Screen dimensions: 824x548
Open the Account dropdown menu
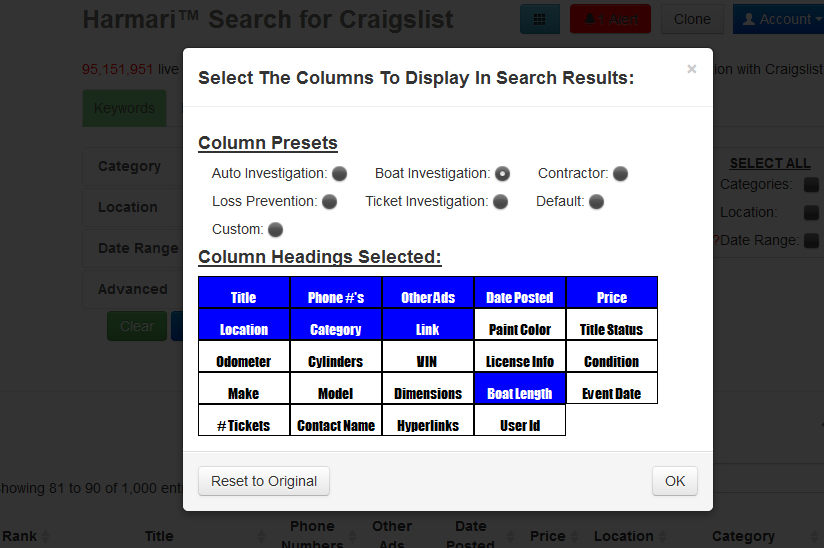tap(779, 19)
